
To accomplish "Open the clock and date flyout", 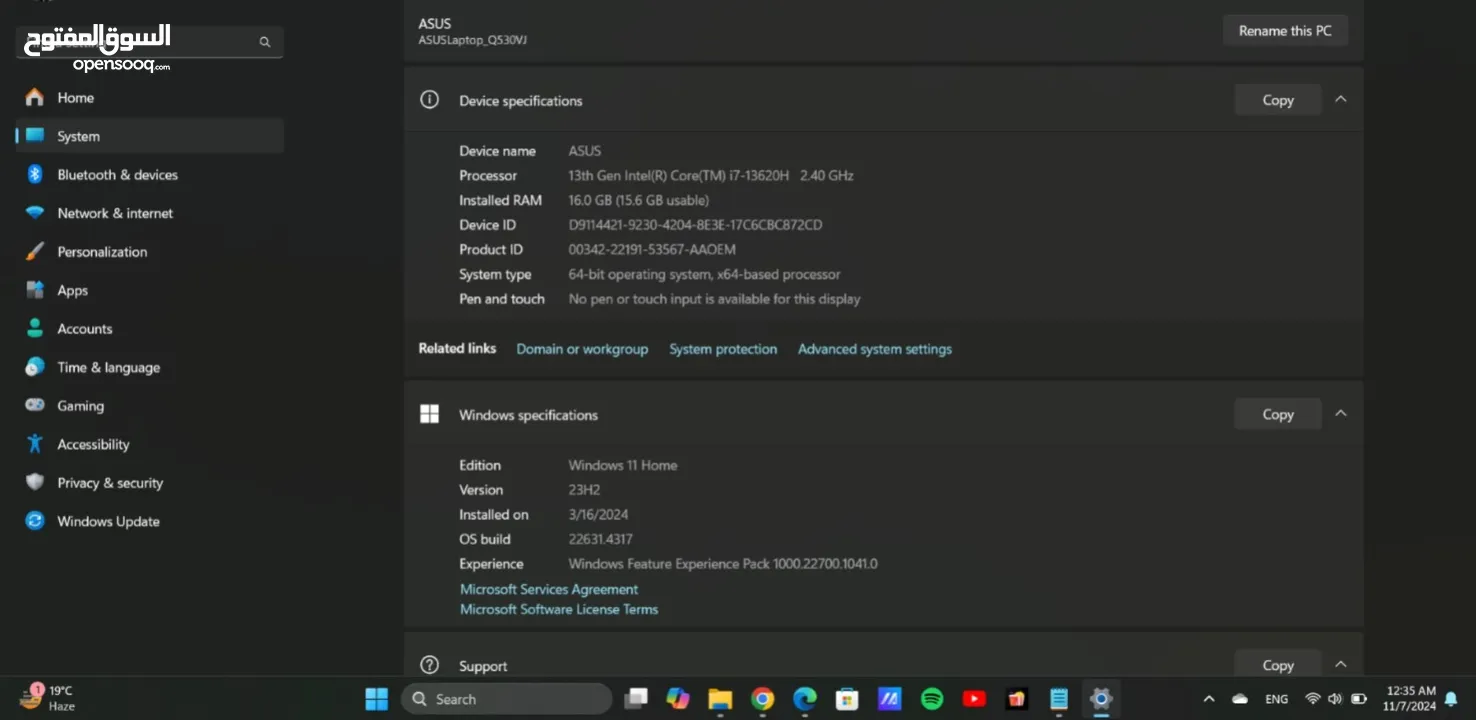I will tap(1410, 698).
